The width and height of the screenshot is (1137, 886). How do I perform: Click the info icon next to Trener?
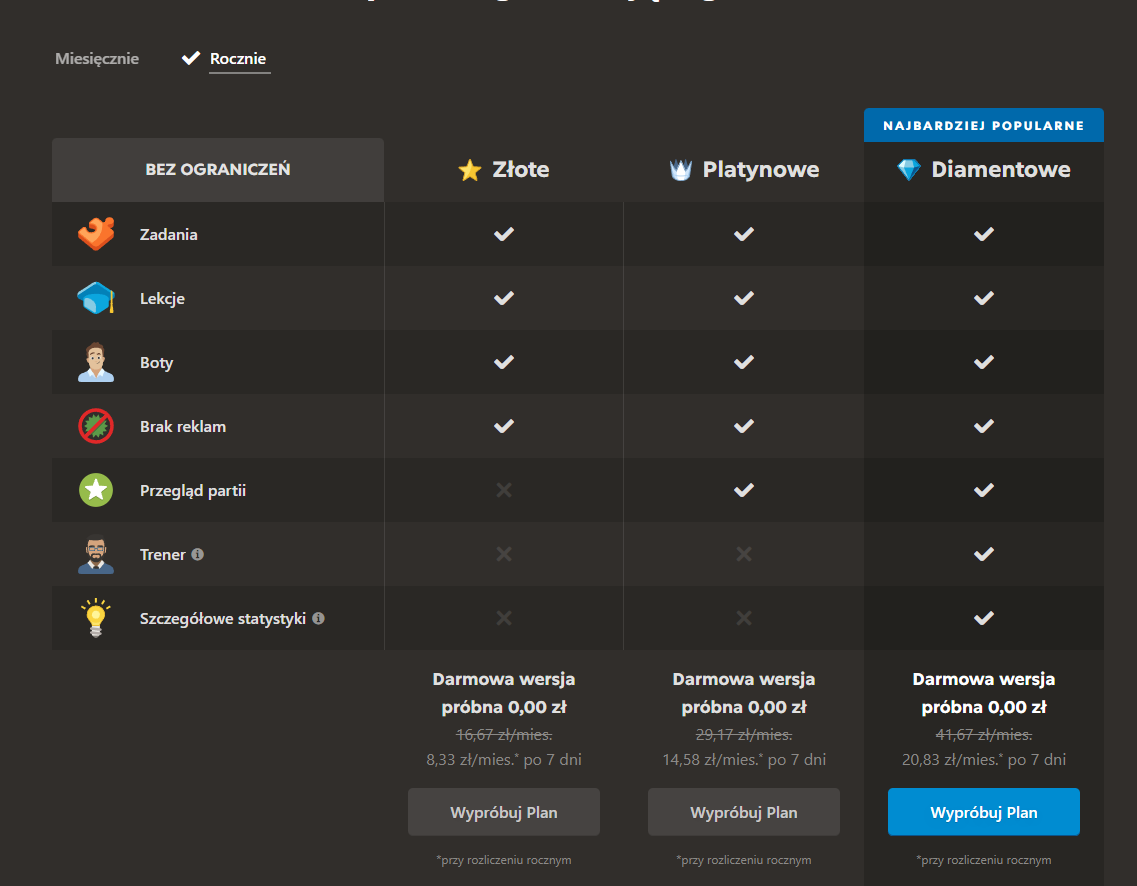(198, 554)
